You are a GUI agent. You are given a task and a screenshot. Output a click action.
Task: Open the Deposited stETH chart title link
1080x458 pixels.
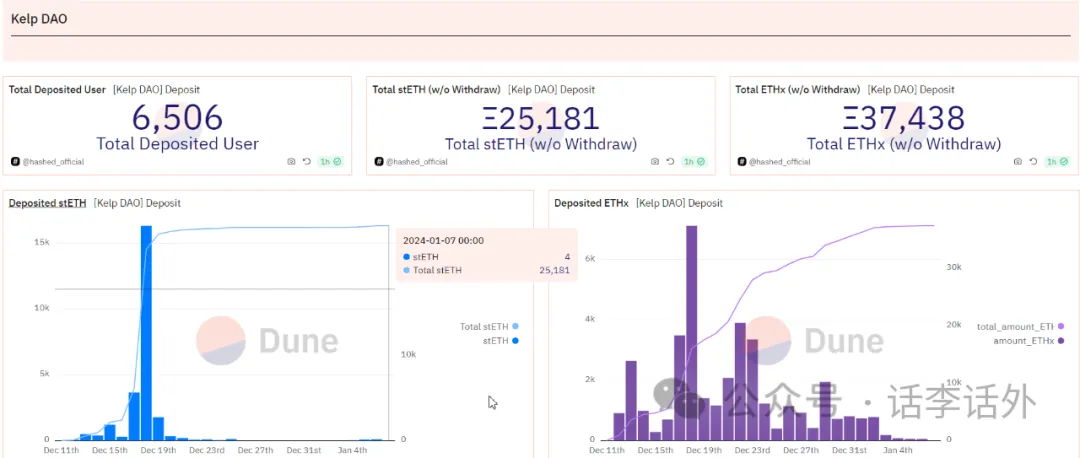coord(48,203)
